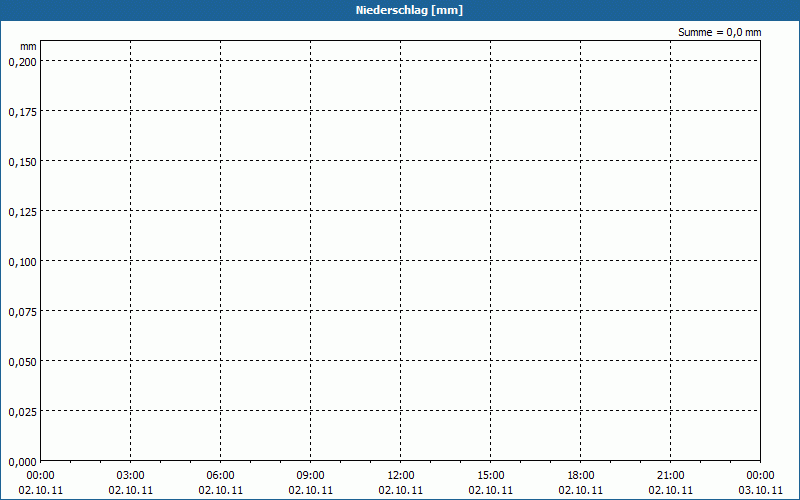
Task: Click the 15:00 time axis marker
Action: coord(491,475)
